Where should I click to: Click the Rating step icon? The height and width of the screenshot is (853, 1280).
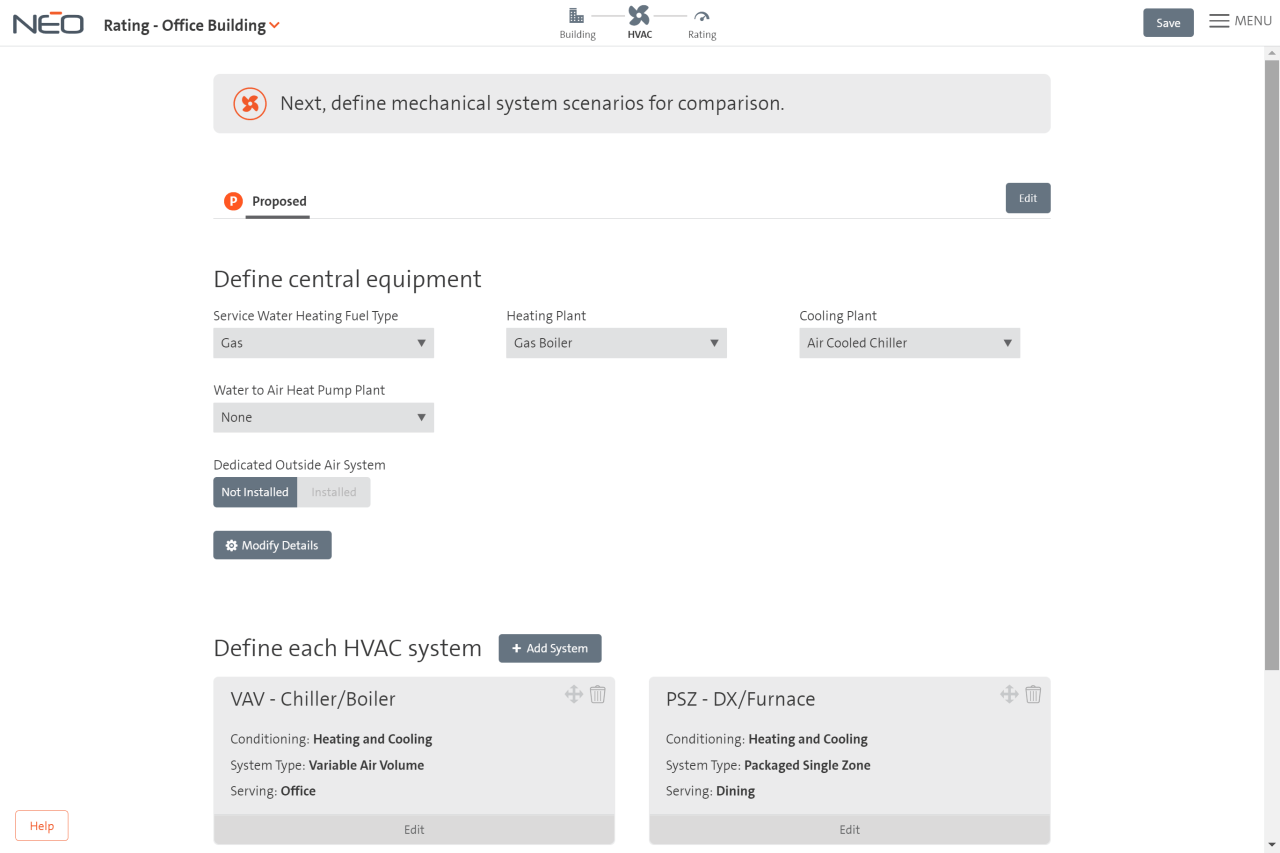702,17
